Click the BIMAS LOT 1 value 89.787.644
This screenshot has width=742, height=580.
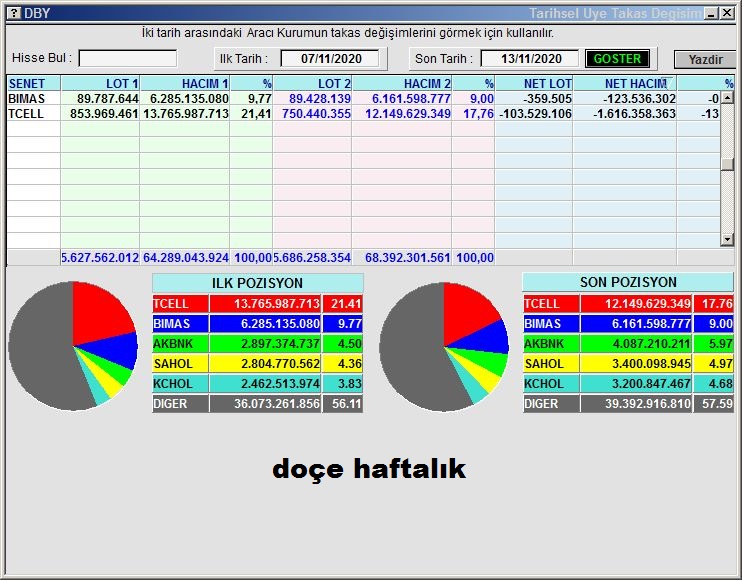coord(108,98)
